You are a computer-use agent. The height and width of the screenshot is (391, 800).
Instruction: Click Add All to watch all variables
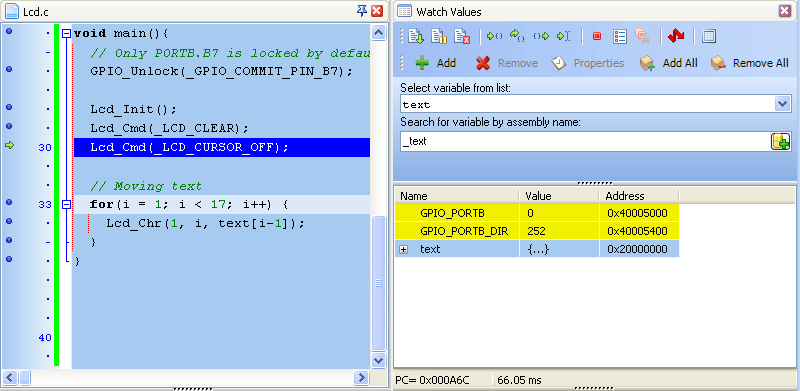[669, 63]
